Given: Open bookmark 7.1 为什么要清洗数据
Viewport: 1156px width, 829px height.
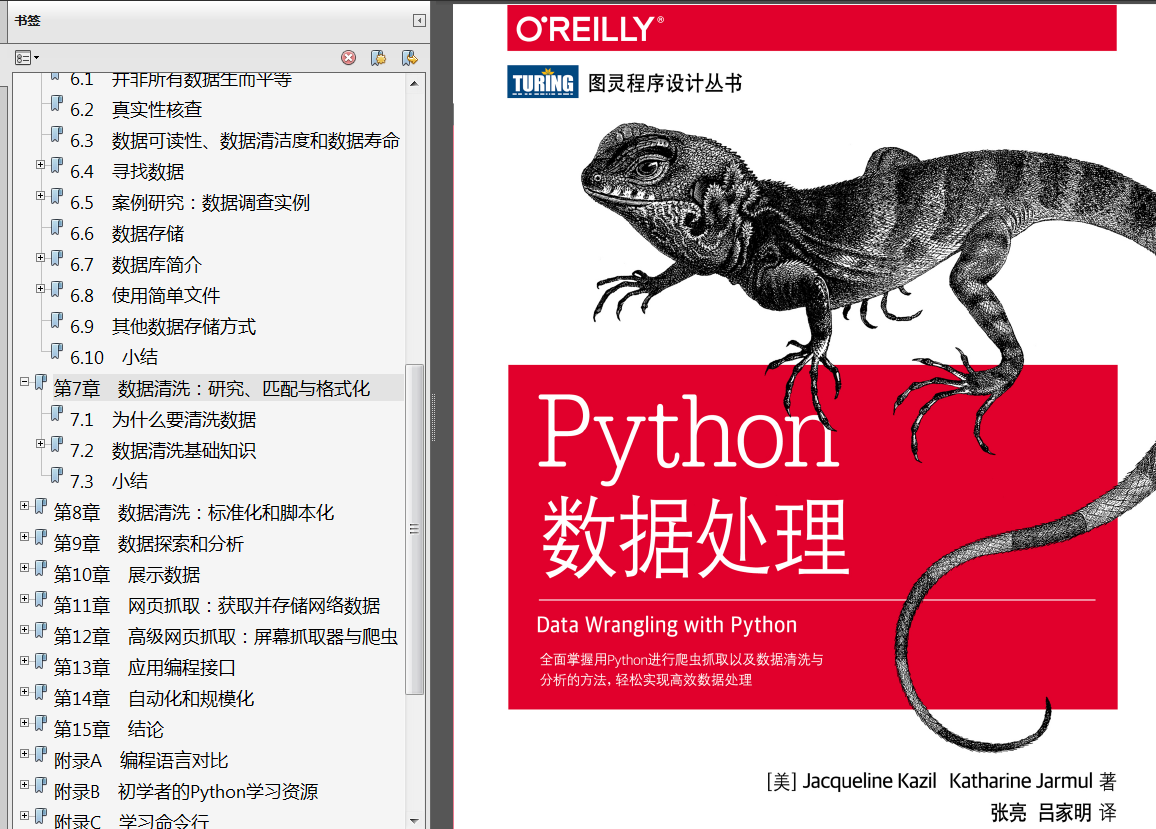Looking at the screenshot, I should coord(163,420).
